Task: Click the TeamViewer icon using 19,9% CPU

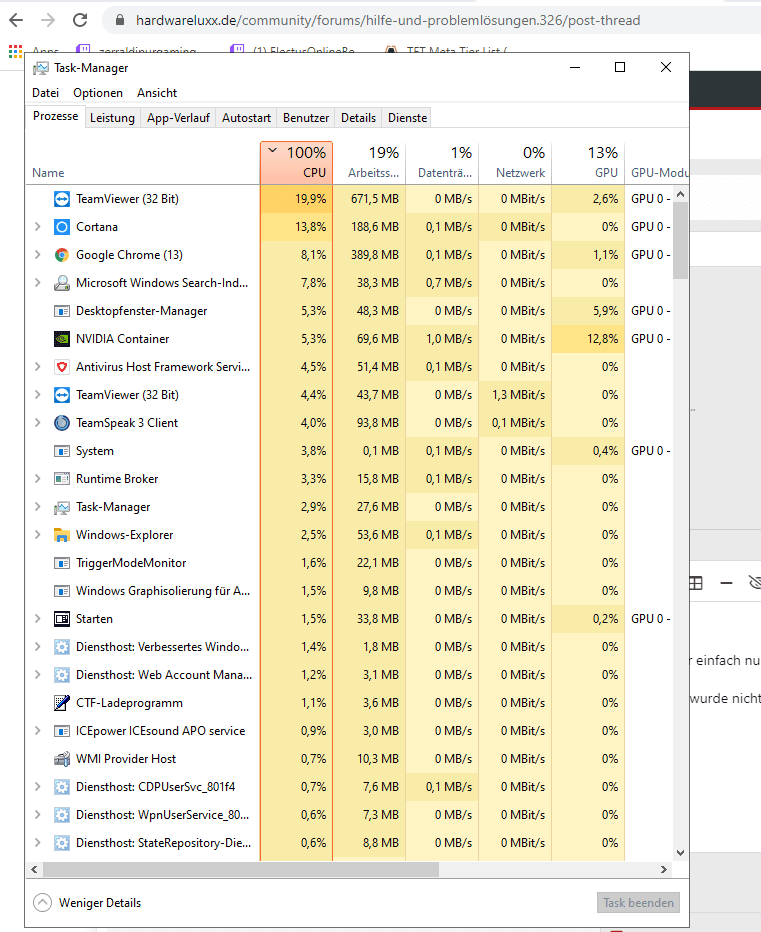Action: click(62, 199)
